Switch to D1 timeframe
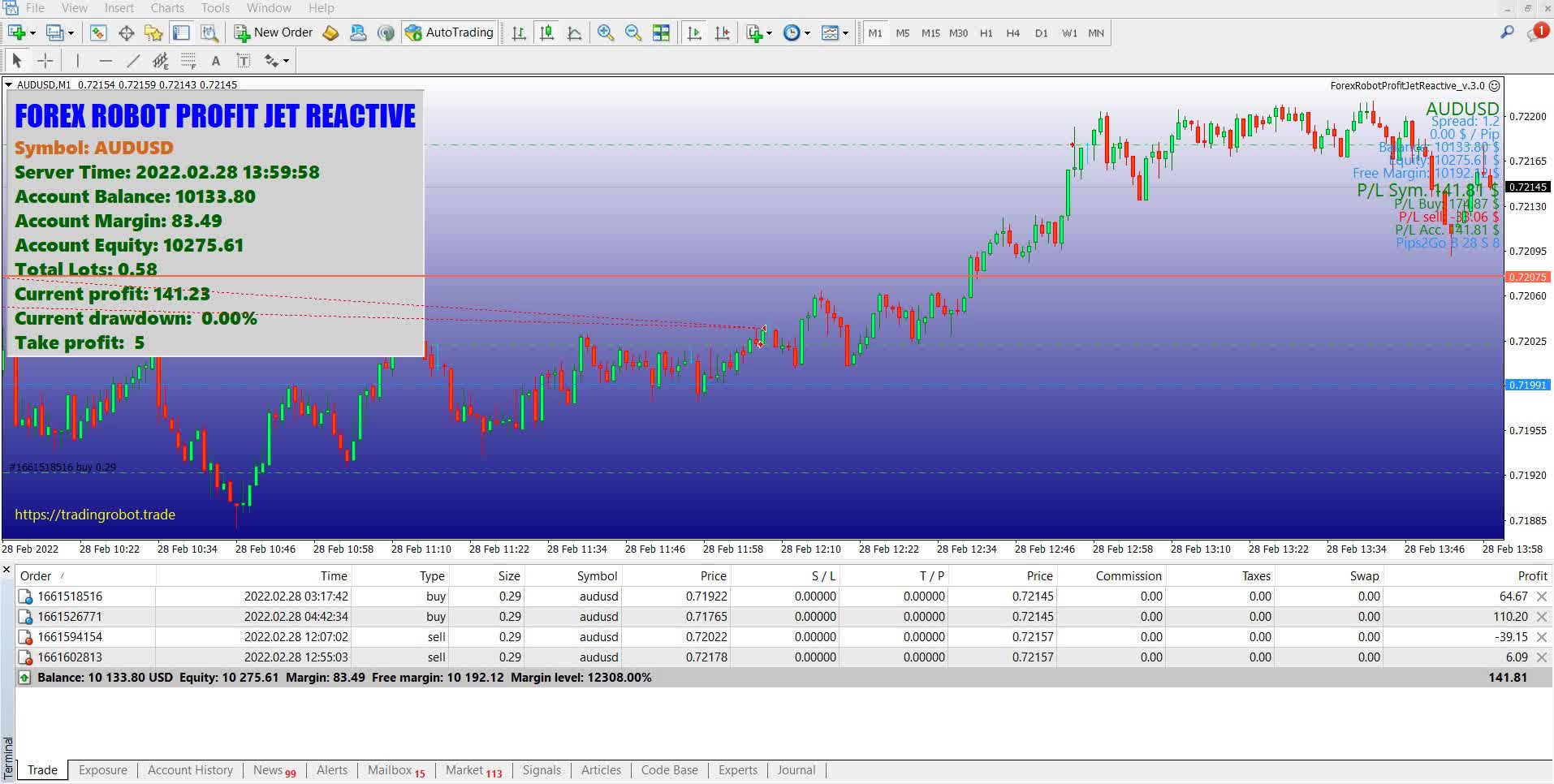Viewport: 1554px width, 784px height. point(1041,33)
